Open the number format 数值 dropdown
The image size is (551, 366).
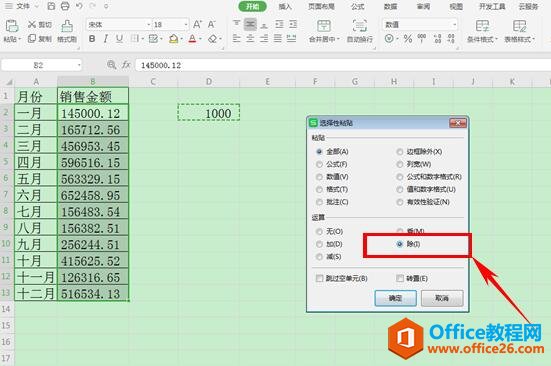454,25
